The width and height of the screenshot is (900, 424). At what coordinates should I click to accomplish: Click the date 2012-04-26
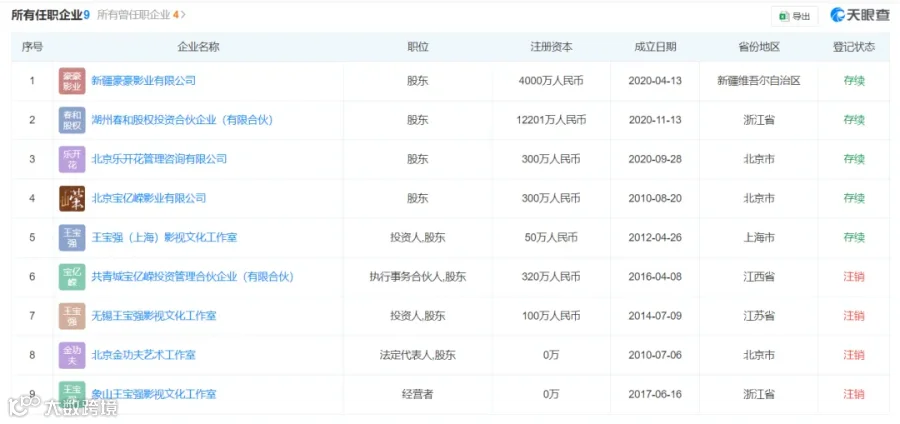[x=655, y=238]
